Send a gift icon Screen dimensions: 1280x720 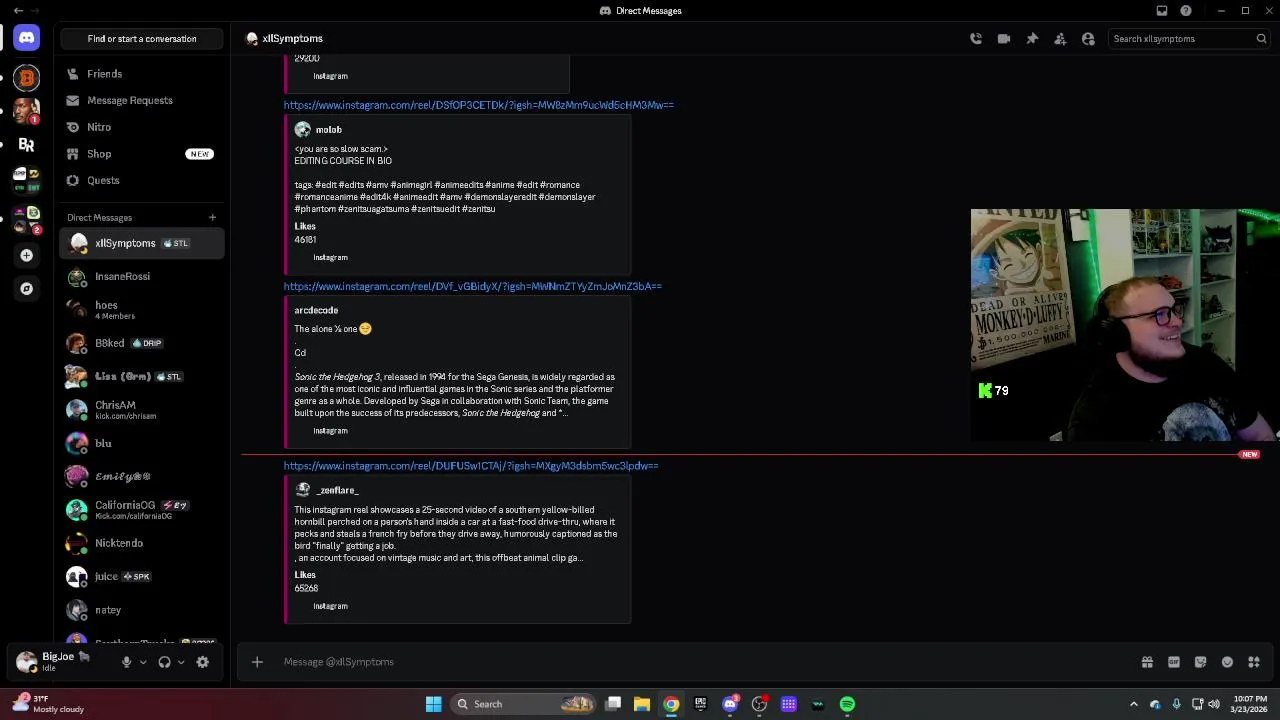[1147, 661]
